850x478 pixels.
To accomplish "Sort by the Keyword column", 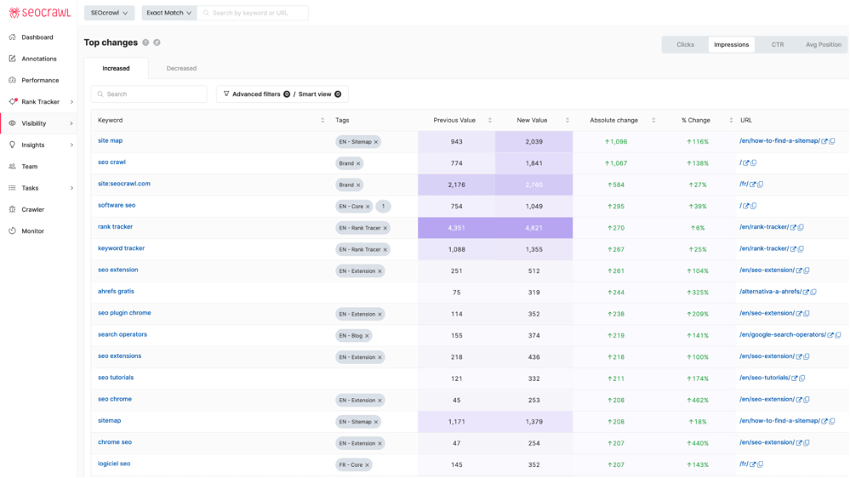I will [323, 120].
